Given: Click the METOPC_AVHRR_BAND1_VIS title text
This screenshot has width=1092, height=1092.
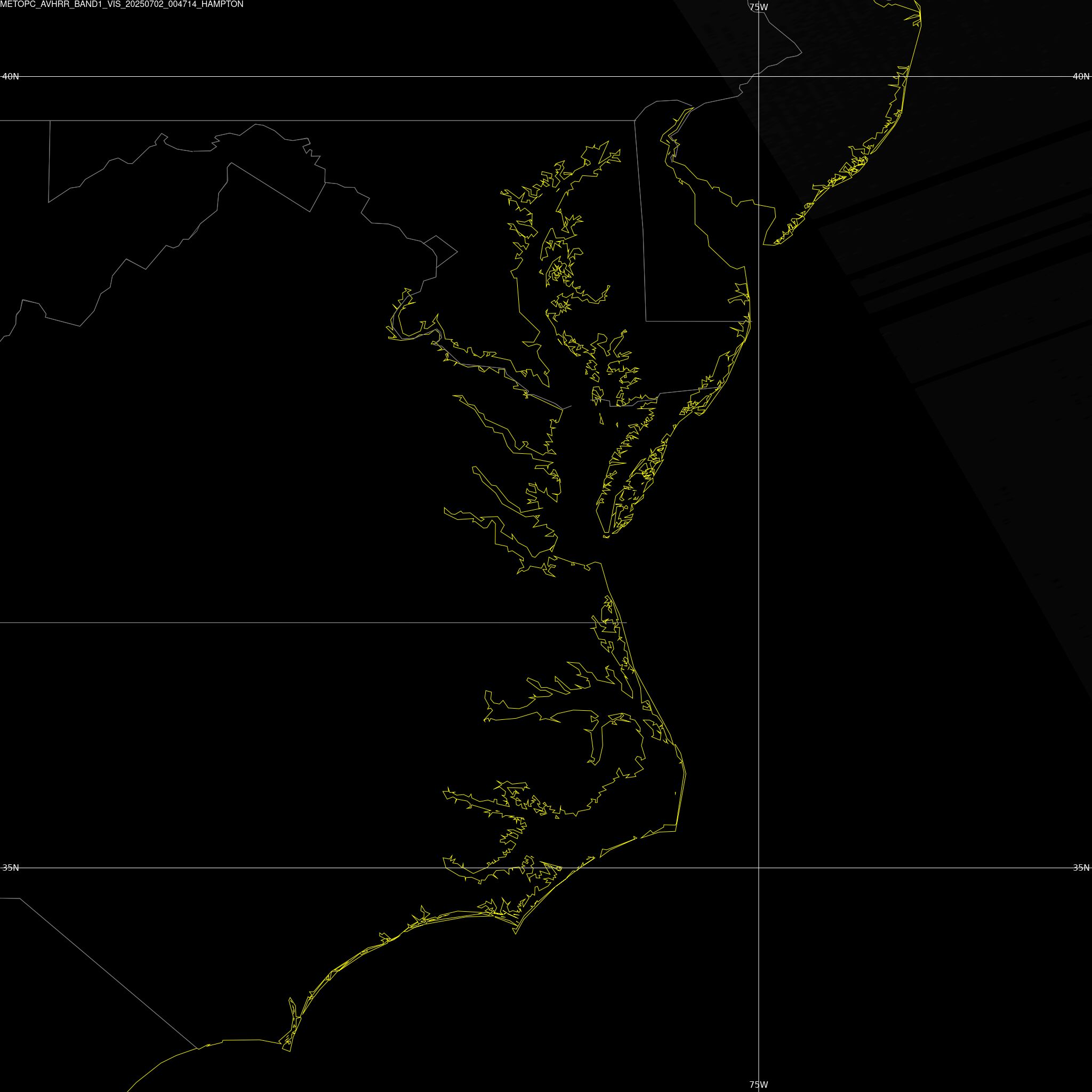Looking at the screenshot, I should coord(122,4).
